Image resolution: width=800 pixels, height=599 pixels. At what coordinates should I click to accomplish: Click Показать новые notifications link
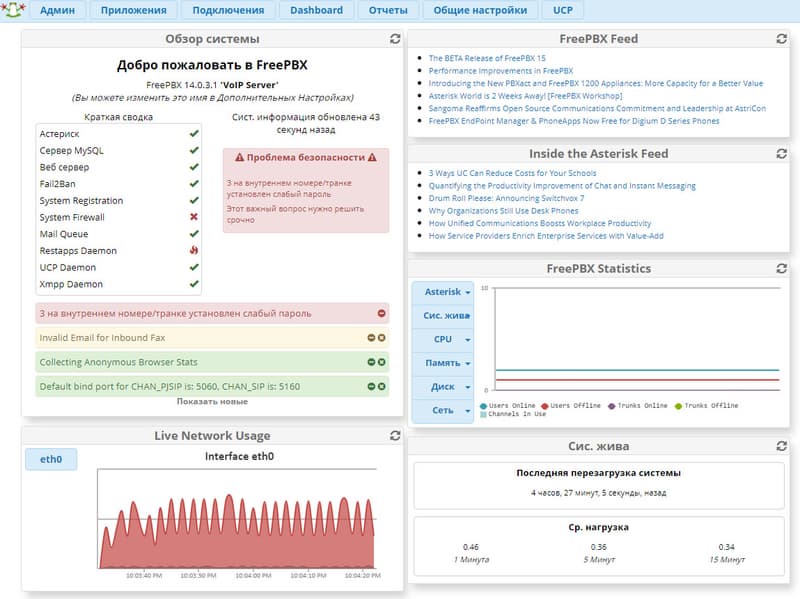click(x=212, y=402)
